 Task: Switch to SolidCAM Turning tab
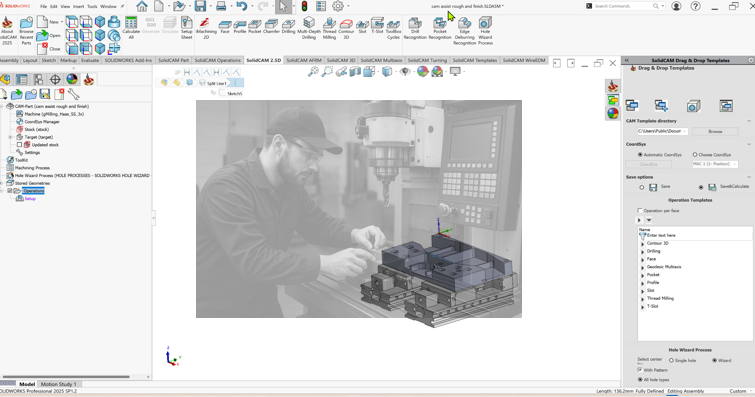[428, 60]
